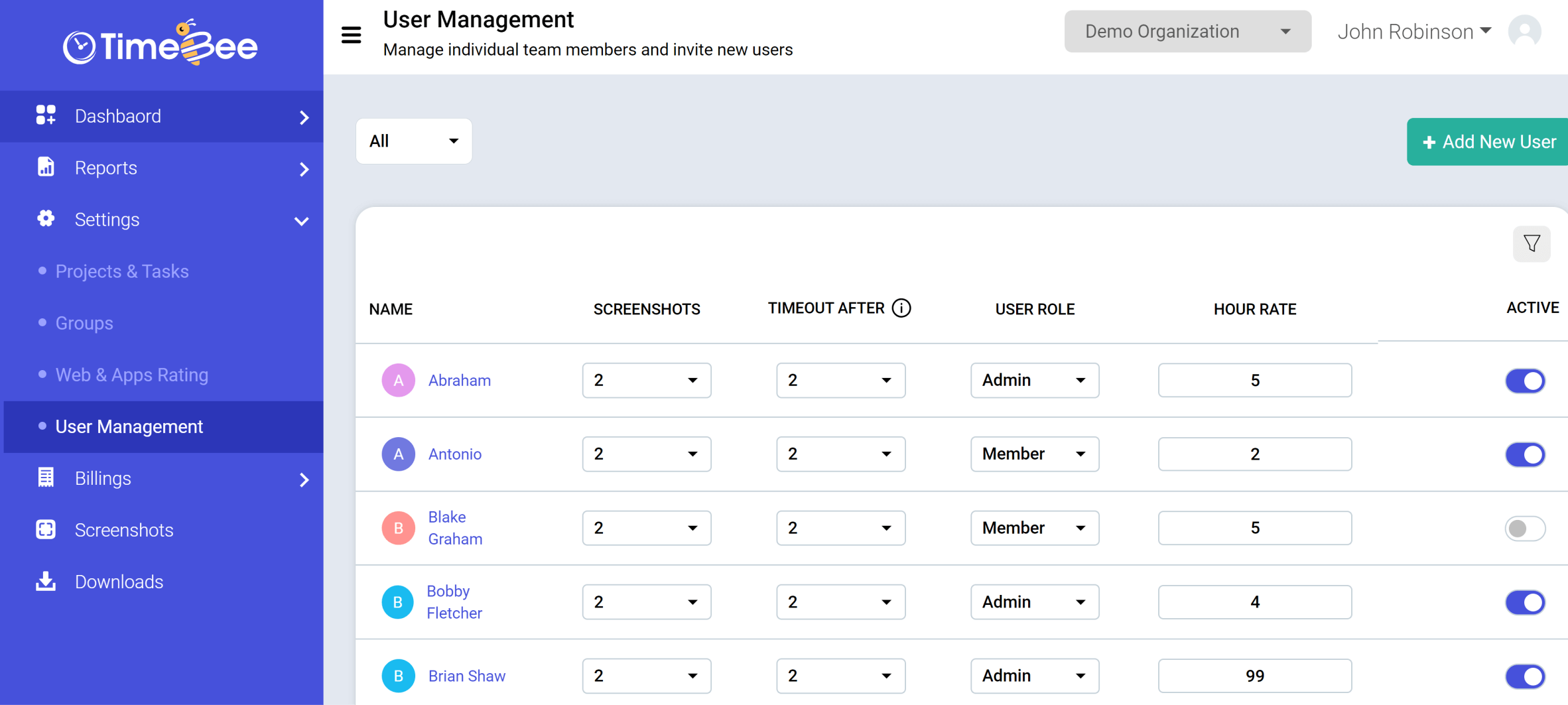The width and height of the screenshot is (1568, 705).
Task: Click the Downloads arrow icon
Action: [x=46, y=581]
